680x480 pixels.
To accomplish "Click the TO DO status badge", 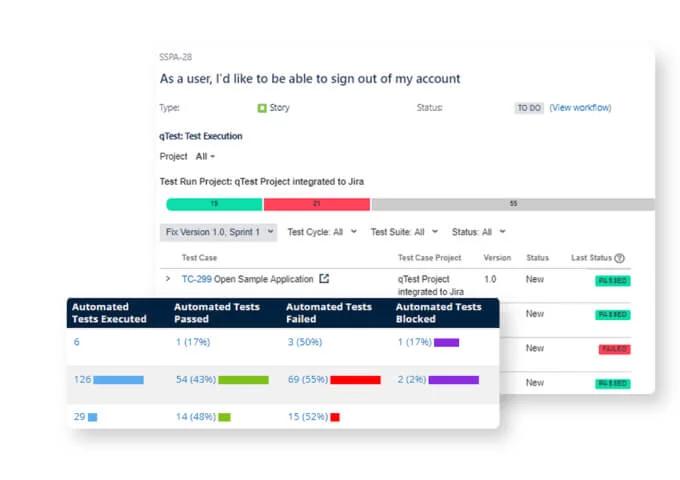I will pyautogui.click(x=528, y=108).
